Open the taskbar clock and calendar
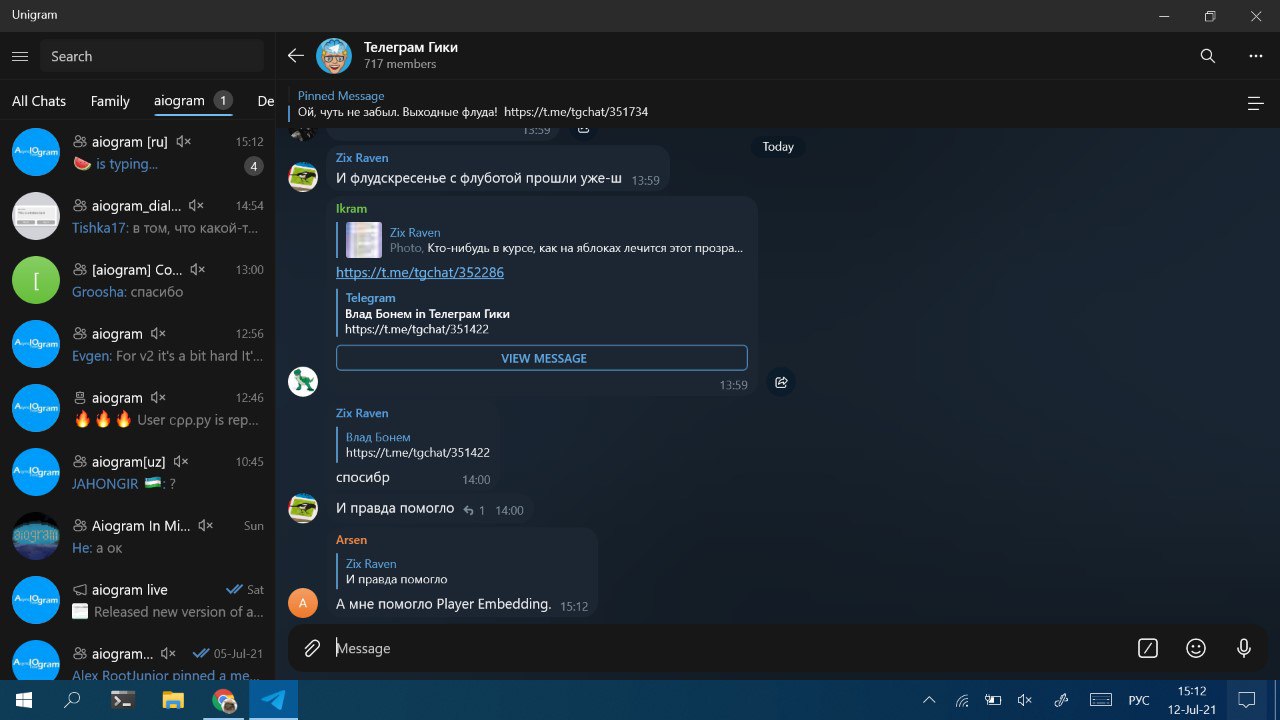Image resolution: width=1280 pixels, height=720 pixels. pos(1192,700)
